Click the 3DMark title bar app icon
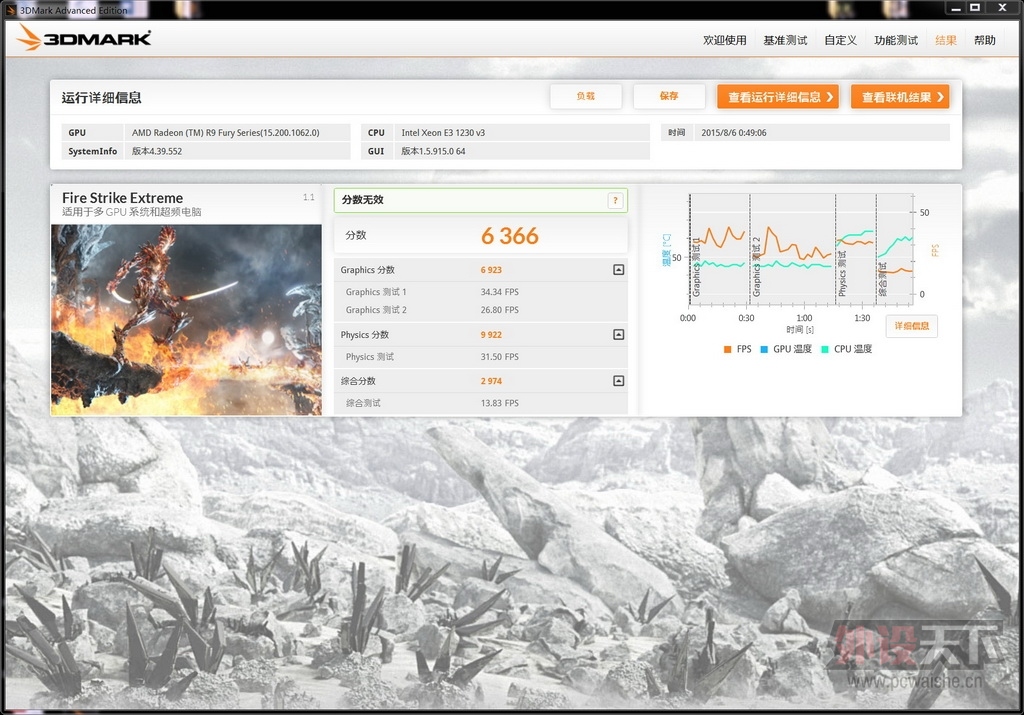The image size is (1024, 715). click(10, 10)
